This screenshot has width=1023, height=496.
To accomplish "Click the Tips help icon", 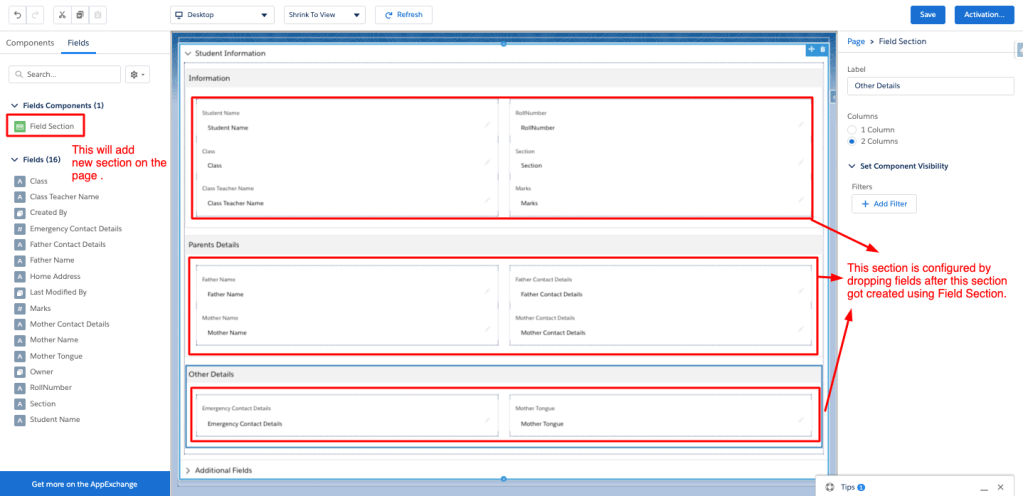I will click(x=829, y=487).
